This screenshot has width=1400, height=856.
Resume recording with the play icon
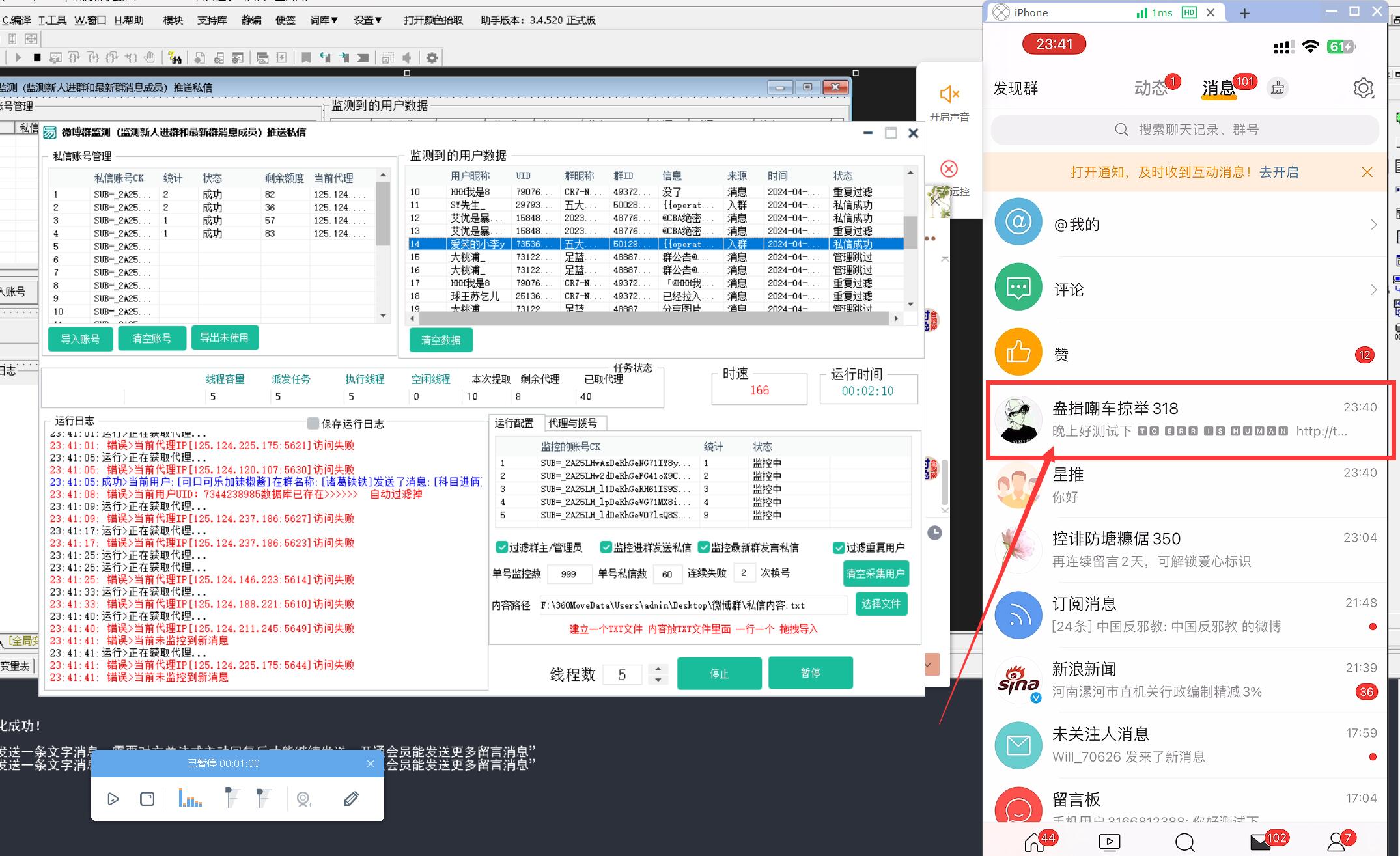tap(113, 799)
